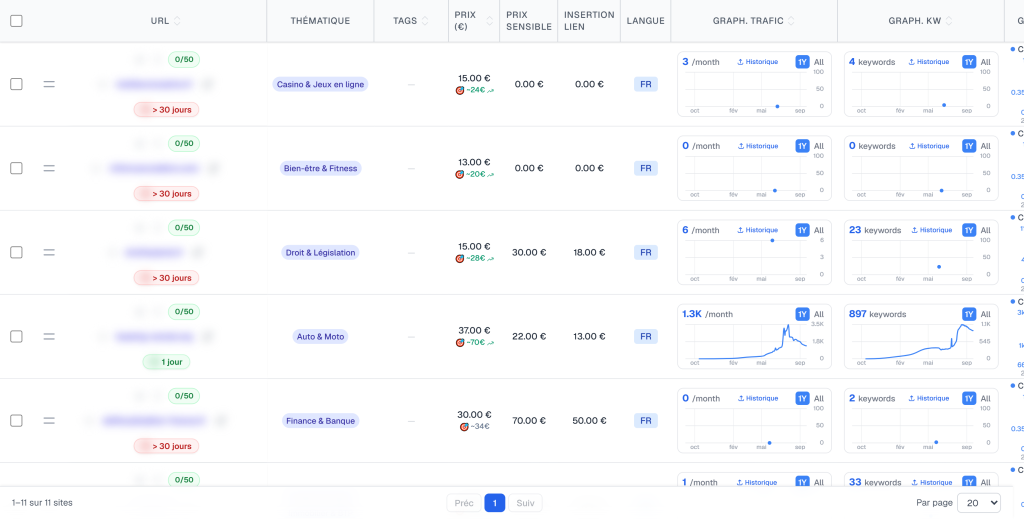Select 1Y on the 2 keywords graph
This screenshot has width=1024, height=519.
[969, 399]
